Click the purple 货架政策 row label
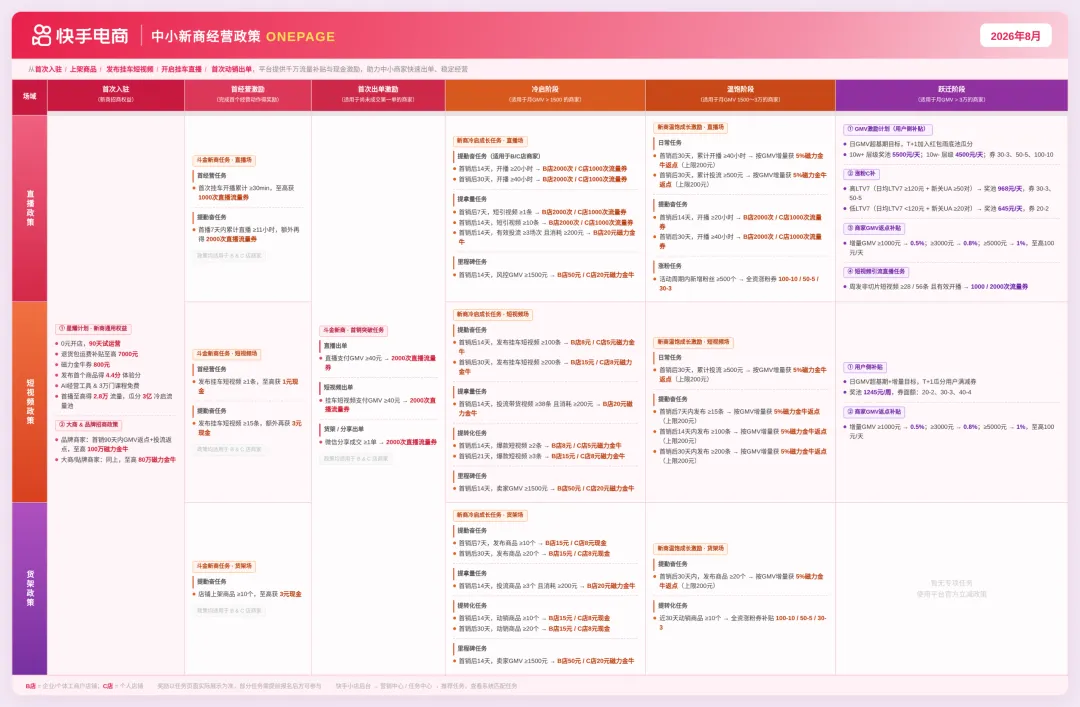Screen dimensions: 1080x707 pyautogui.click(x=30, y=588)
